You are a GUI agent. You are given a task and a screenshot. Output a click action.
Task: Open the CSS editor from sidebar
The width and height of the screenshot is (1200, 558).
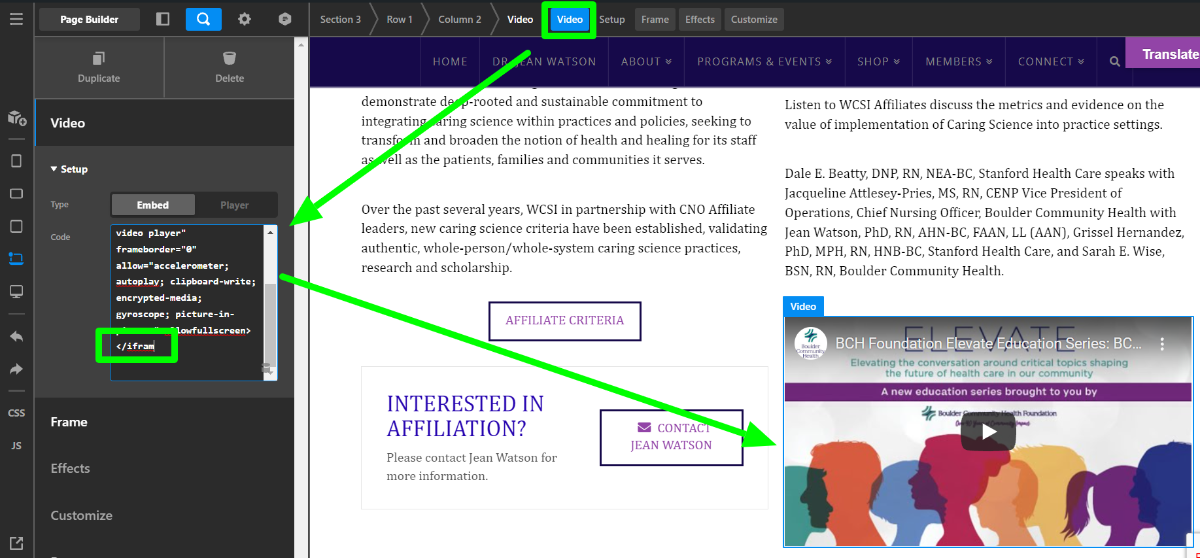[x=16, y=413]
